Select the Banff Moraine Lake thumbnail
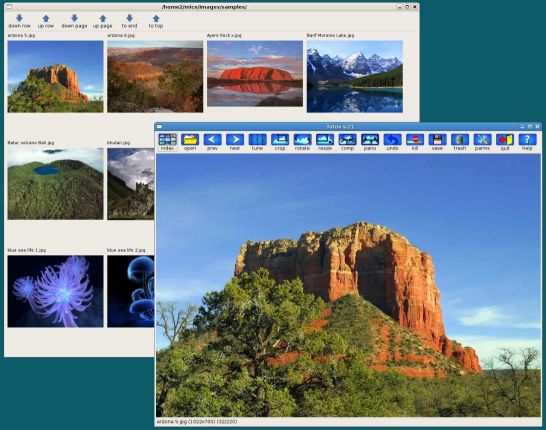The height and width of the screenshot is (430, 546). click(355, 77)
